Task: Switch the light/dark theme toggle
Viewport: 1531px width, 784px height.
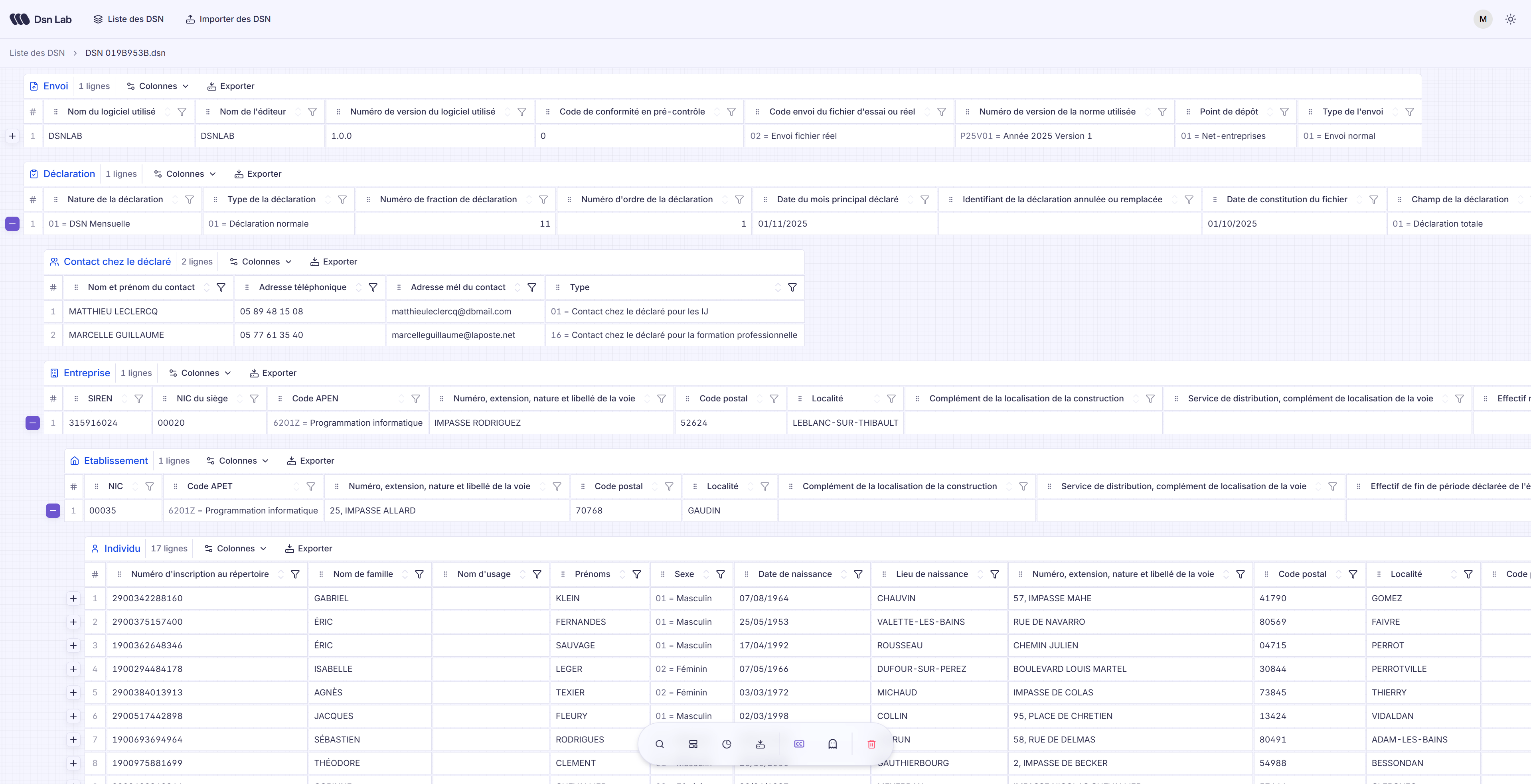Action: (x=1511, y=18)
